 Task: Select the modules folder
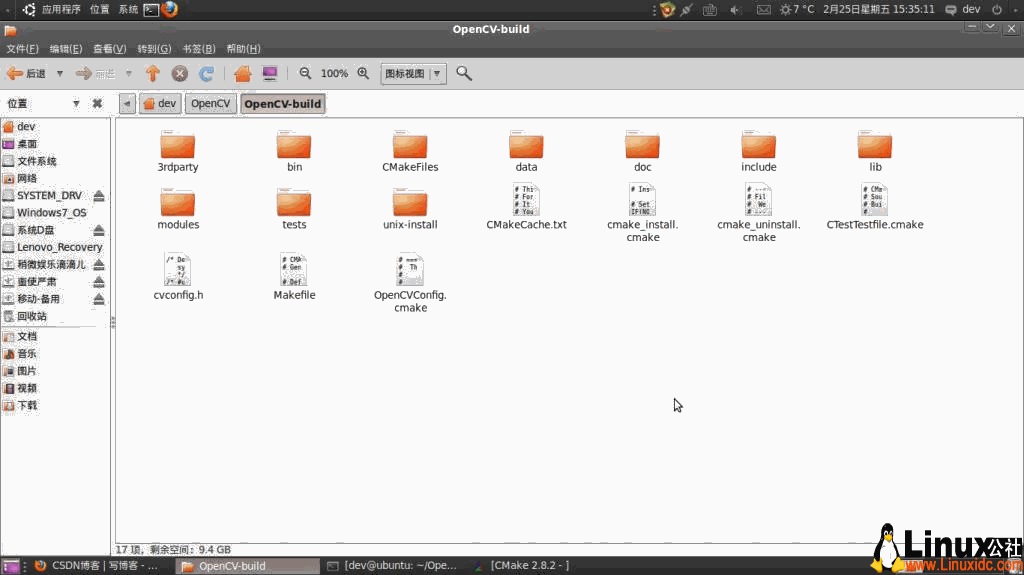pos(178,208)
